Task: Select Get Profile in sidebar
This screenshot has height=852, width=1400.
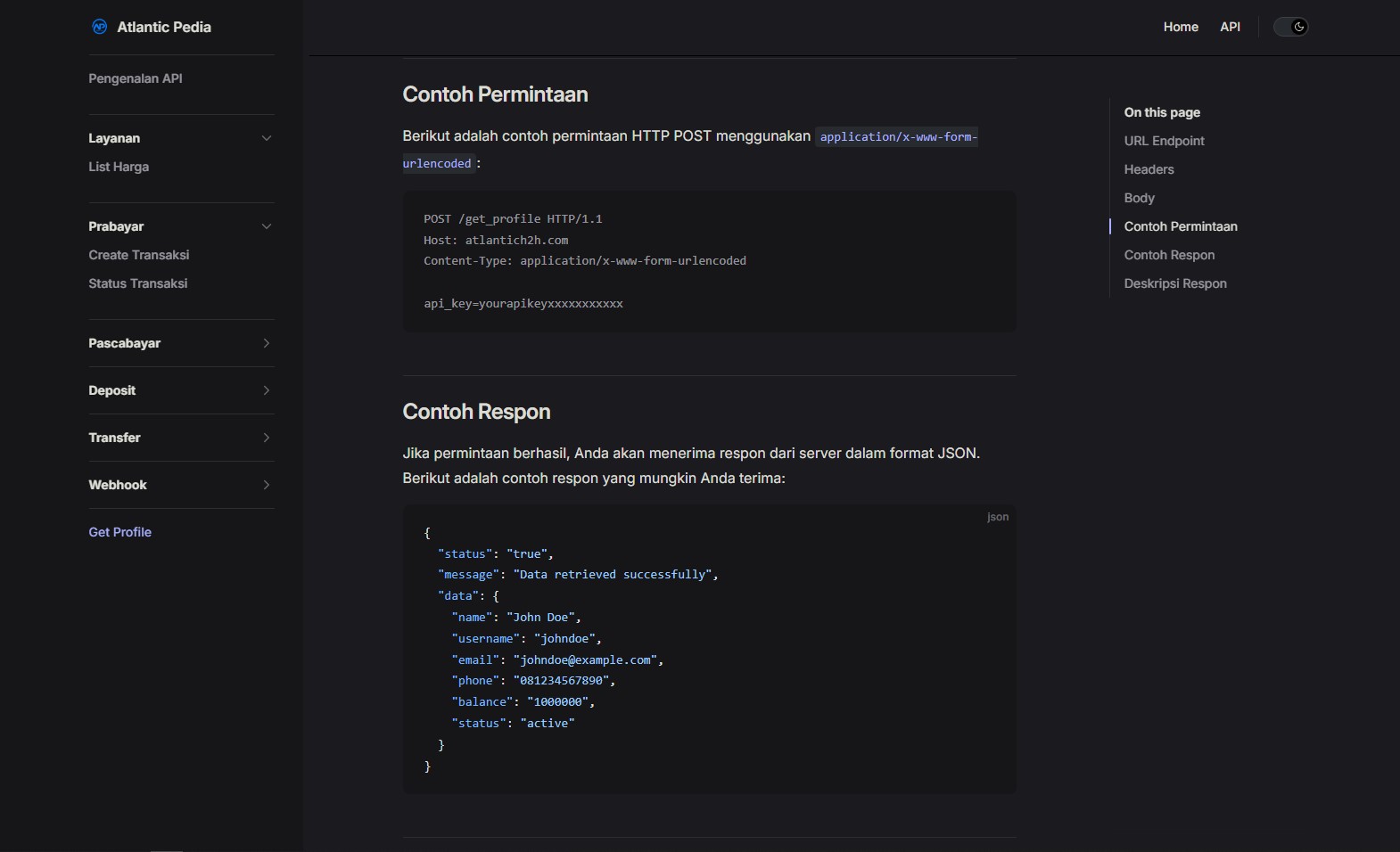Action: point(120,532)
